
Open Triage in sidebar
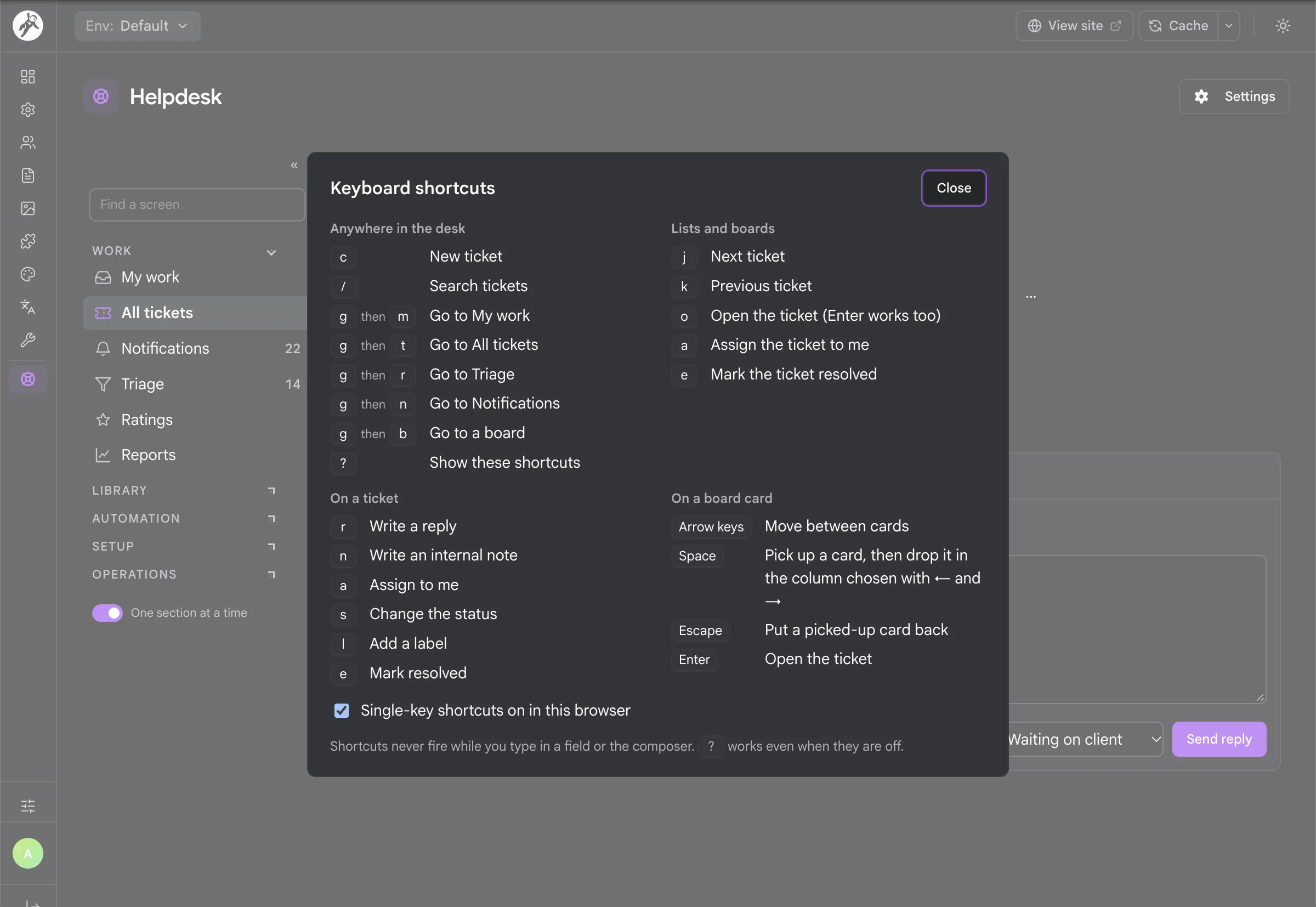(x=195, y=384)
